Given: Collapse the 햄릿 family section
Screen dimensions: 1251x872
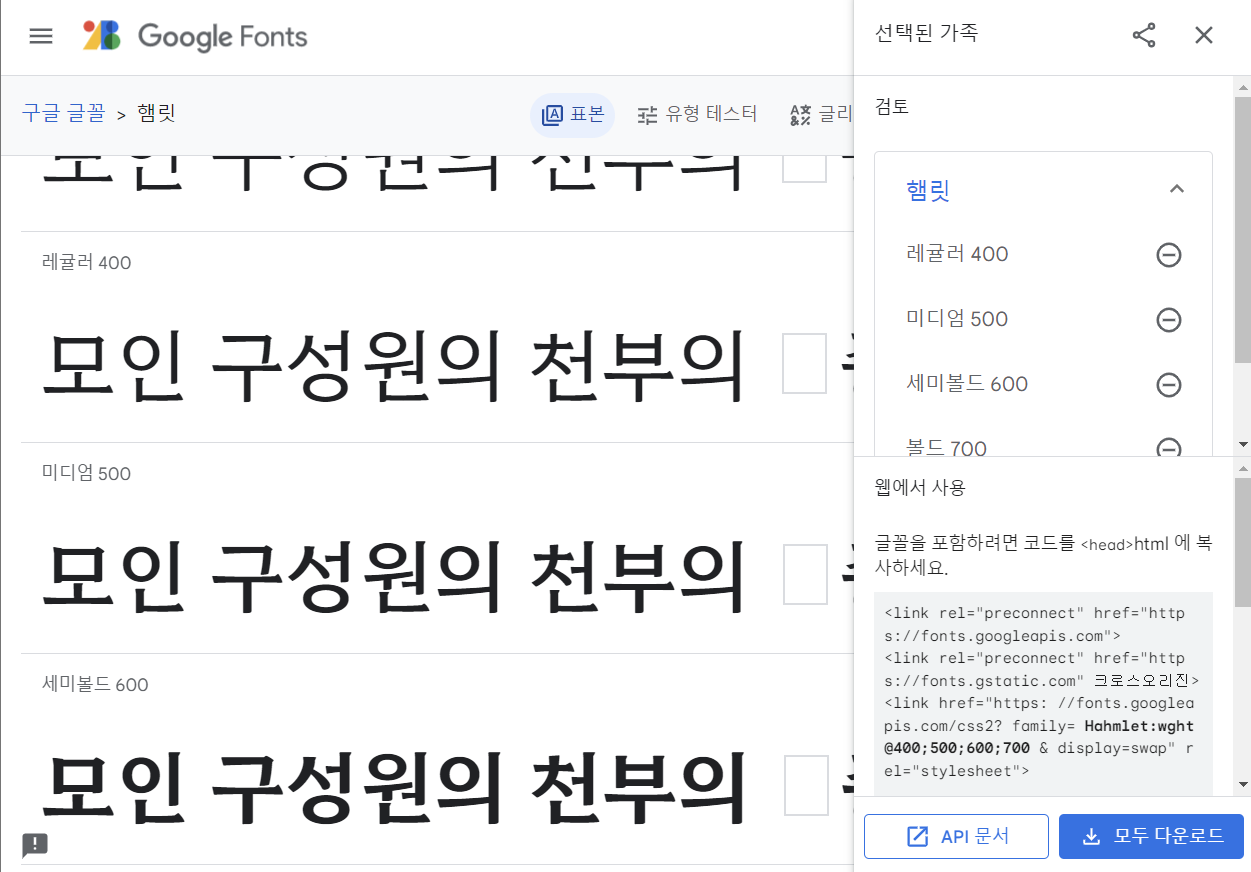Looking at the screenshot, I should click(1177, 189).
